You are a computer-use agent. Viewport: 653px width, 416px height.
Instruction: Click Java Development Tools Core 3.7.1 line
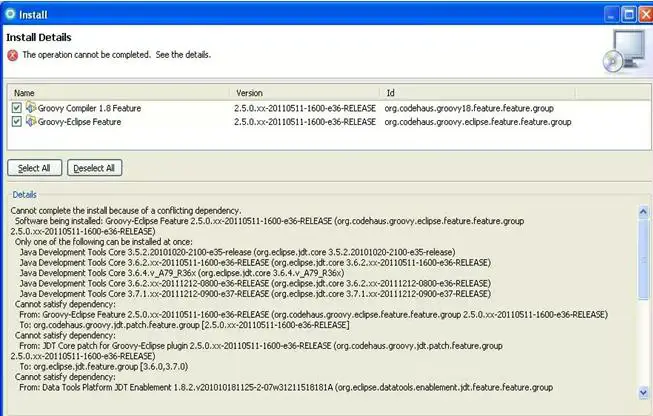[255, 294]
